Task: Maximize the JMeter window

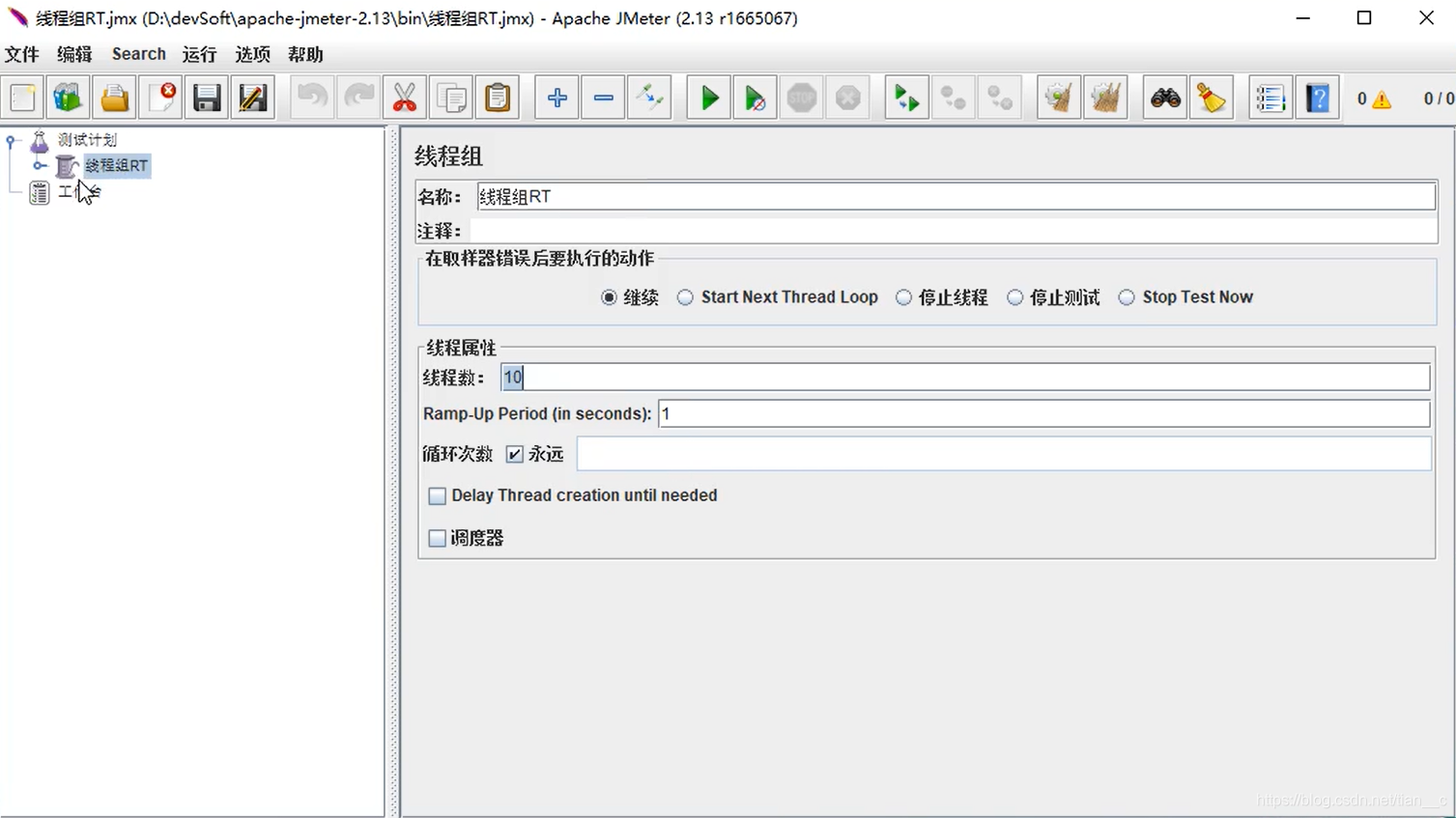Action: click(x=1364, y=18)
